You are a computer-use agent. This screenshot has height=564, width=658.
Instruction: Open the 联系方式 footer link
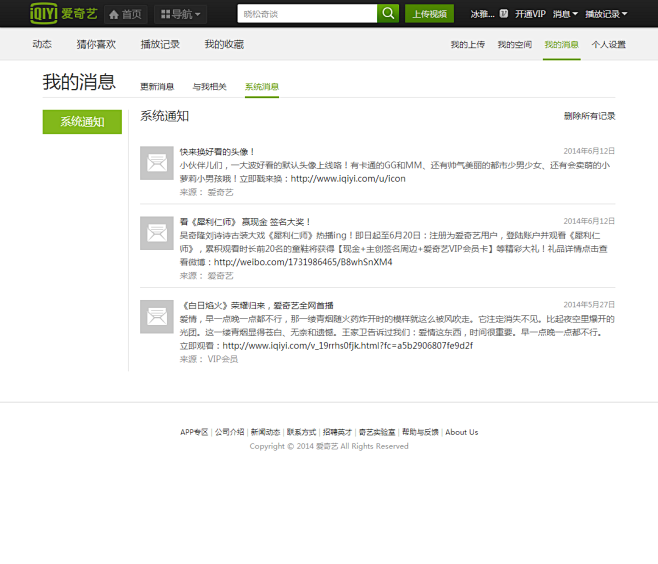(301, 432)
